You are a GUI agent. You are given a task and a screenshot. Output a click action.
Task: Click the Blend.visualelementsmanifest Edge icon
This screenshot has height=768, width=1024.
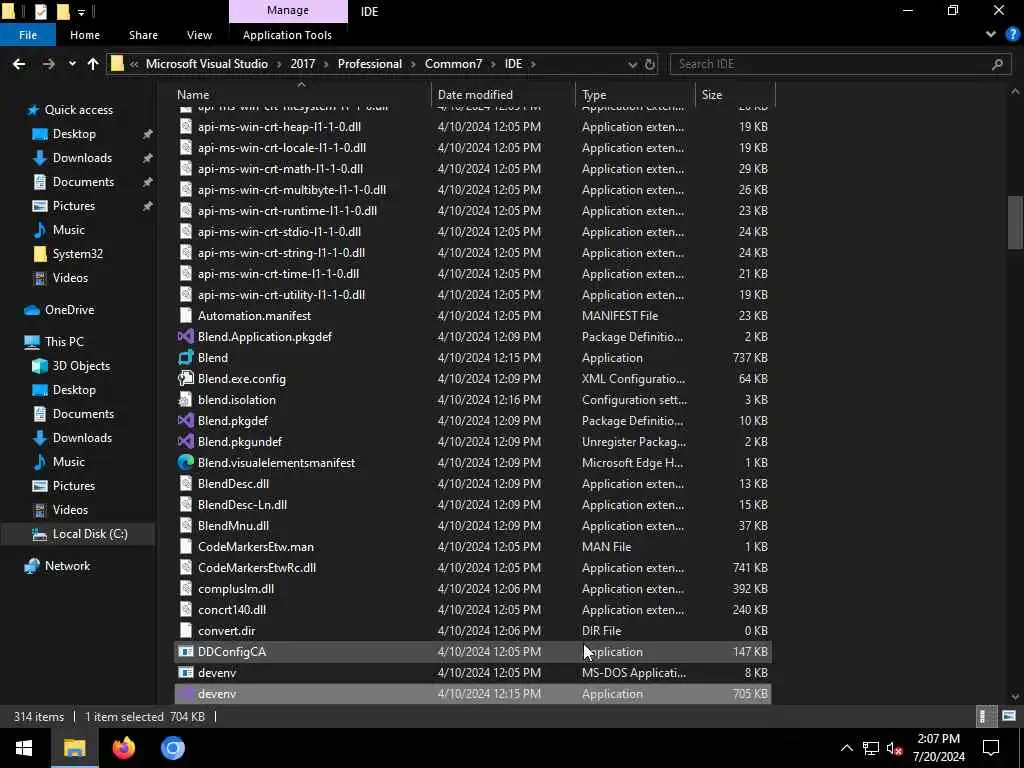(x=186, y=462)
